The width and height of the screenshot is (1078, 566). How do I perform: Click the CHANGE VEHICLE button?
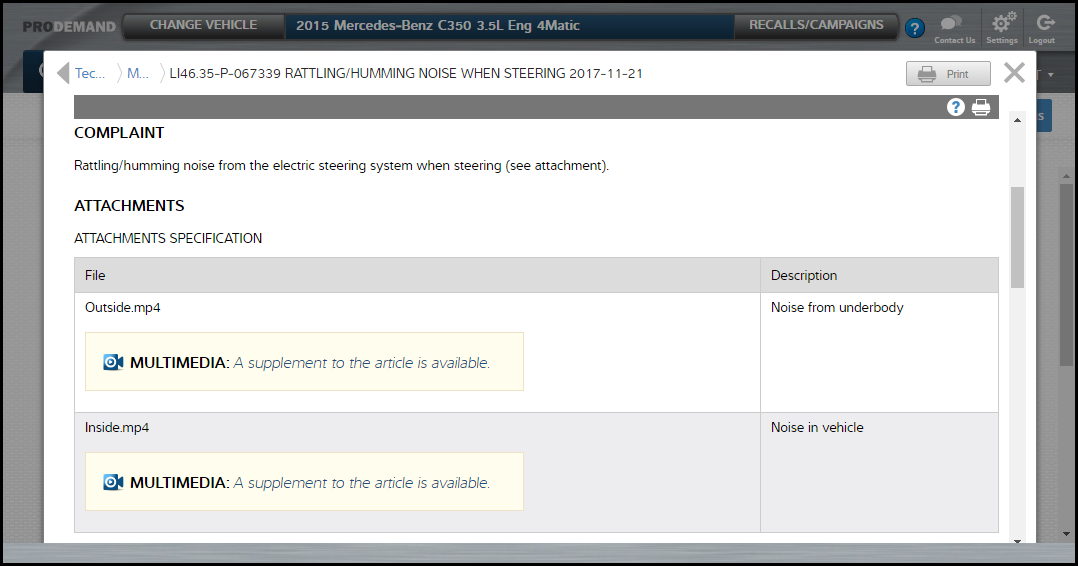tap(203, 26)
